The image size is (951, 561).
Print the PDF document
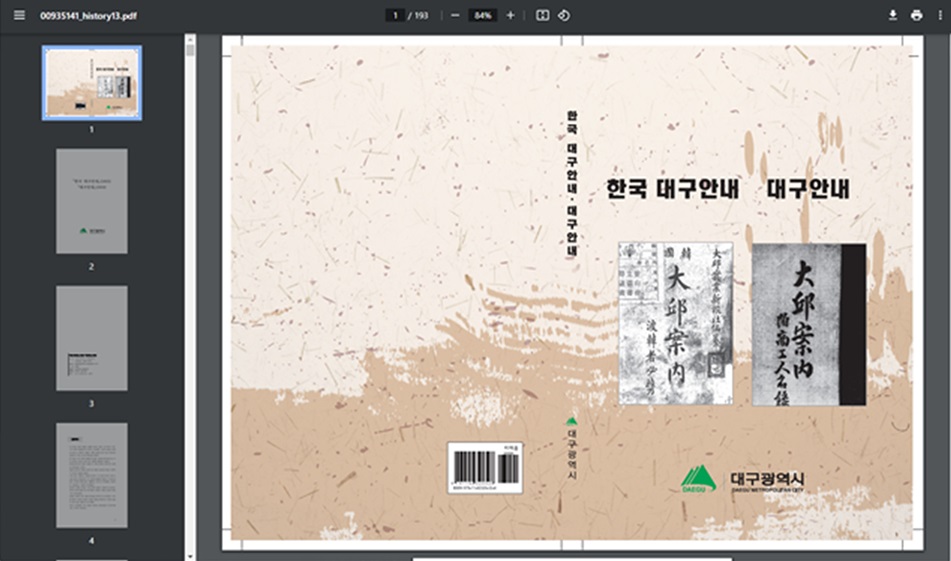tap(916, 16)
